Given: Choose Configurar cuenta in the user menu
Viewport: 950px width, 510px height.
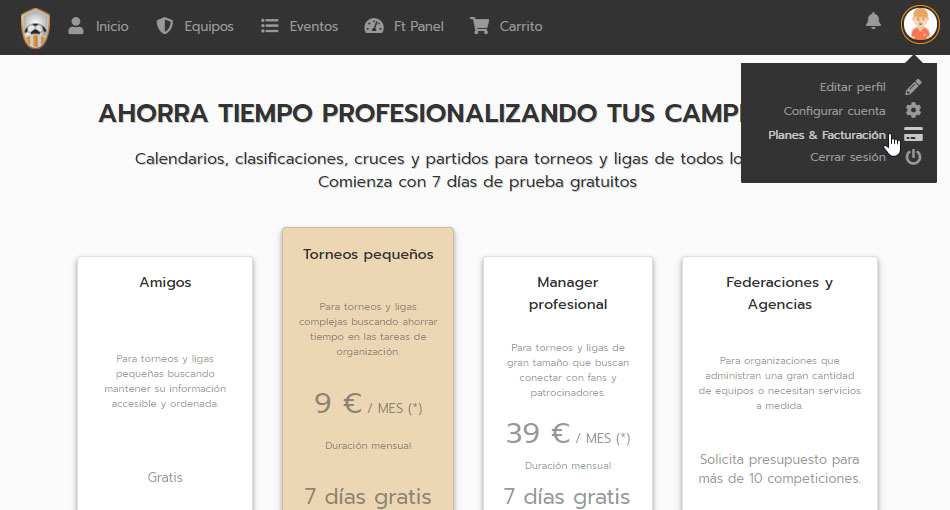Looking at the screenshot, I should point(834,111).
